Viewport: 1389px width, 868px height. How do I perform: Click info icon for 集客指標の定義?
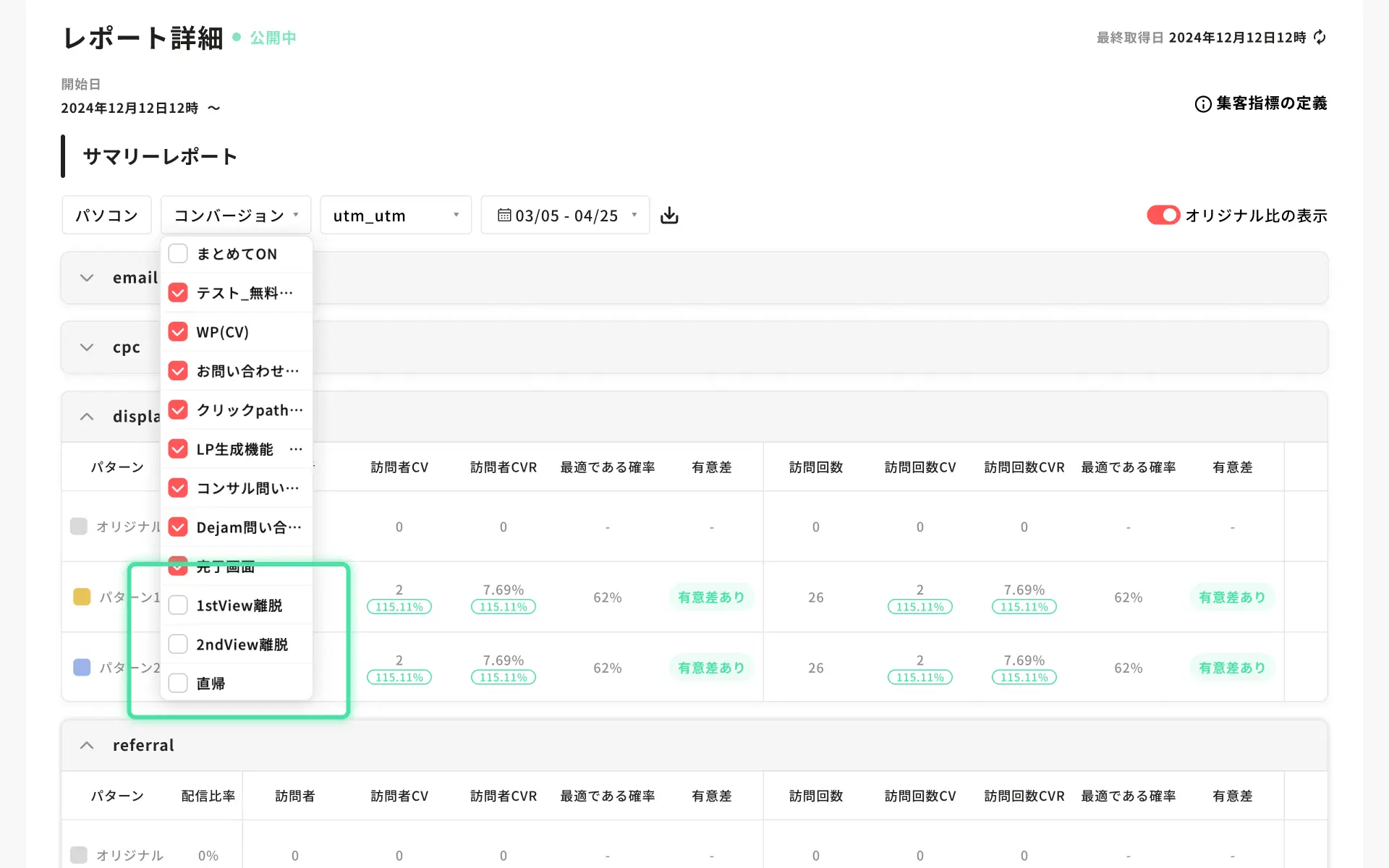[x=1202, y=104]
